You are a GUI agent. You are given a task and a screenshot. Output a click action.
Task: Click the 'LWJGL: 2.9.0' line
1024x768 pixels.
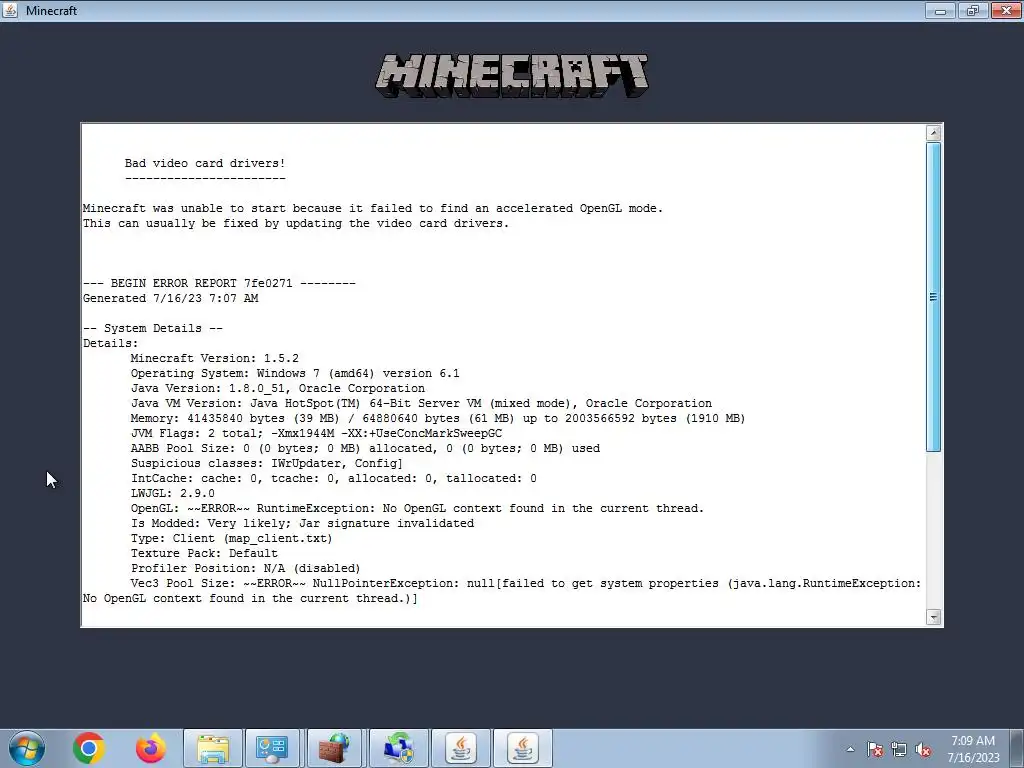point(172,494)
